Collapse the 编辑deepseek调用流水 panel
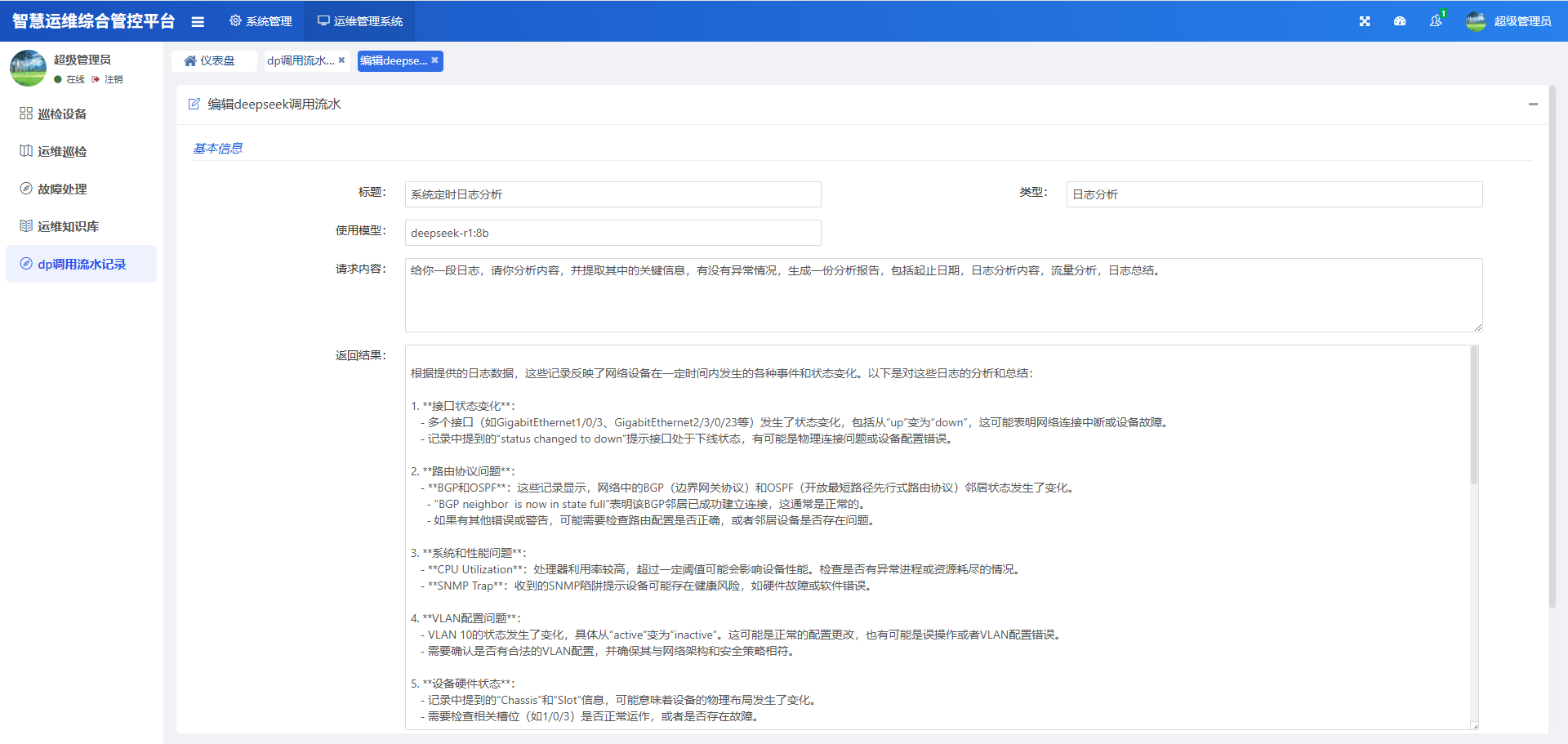The image size is (1568, 744). pyautogui.click(x=1533, y=105)
